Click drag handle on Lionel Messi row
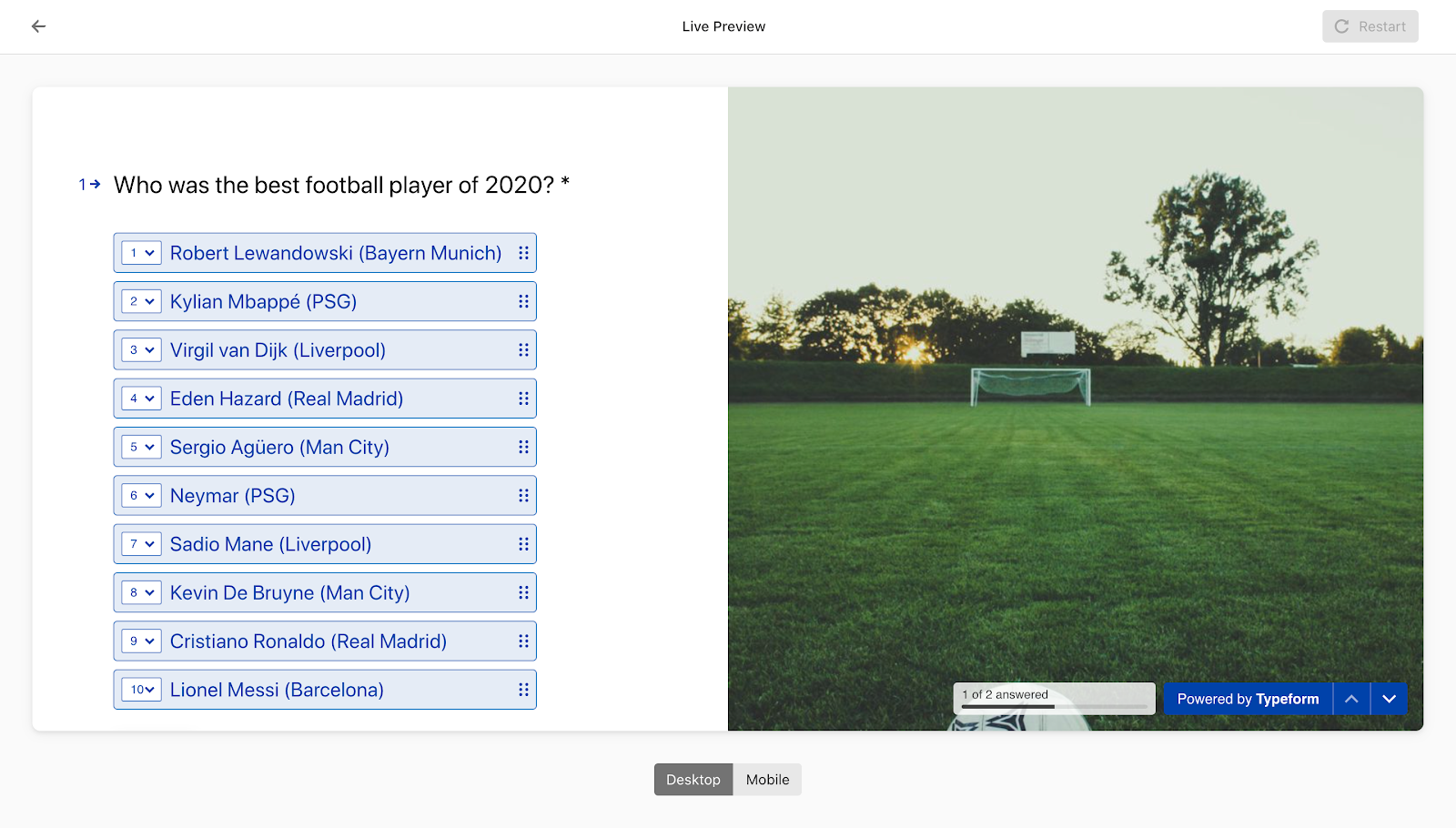Screen dimensions: 1456x828 coord(523,690)
